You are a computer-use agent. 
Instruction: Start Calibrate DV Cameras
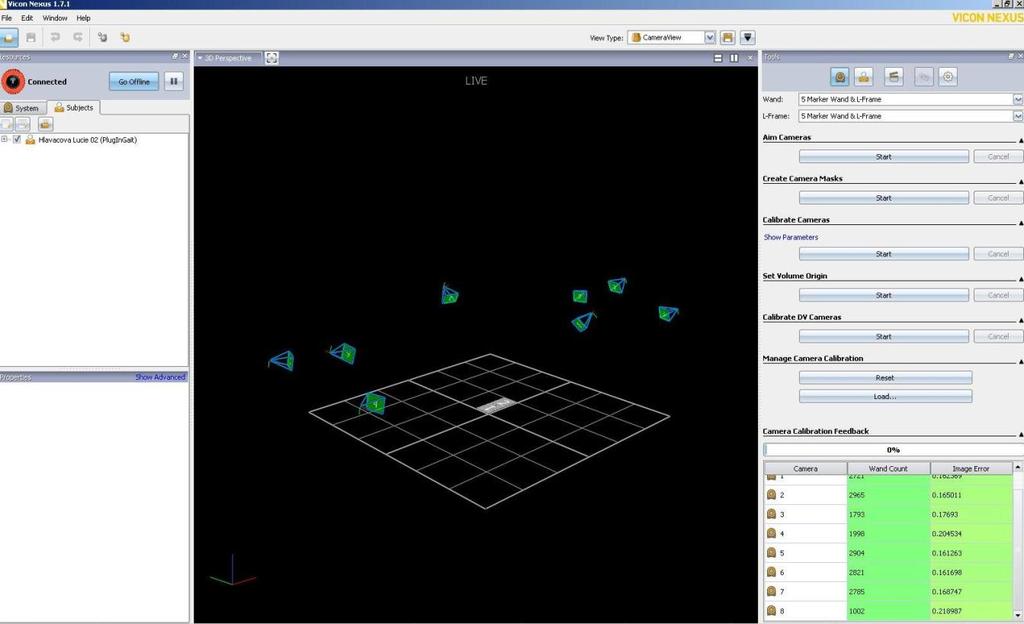pyautogui.click(x=884, y=336)
